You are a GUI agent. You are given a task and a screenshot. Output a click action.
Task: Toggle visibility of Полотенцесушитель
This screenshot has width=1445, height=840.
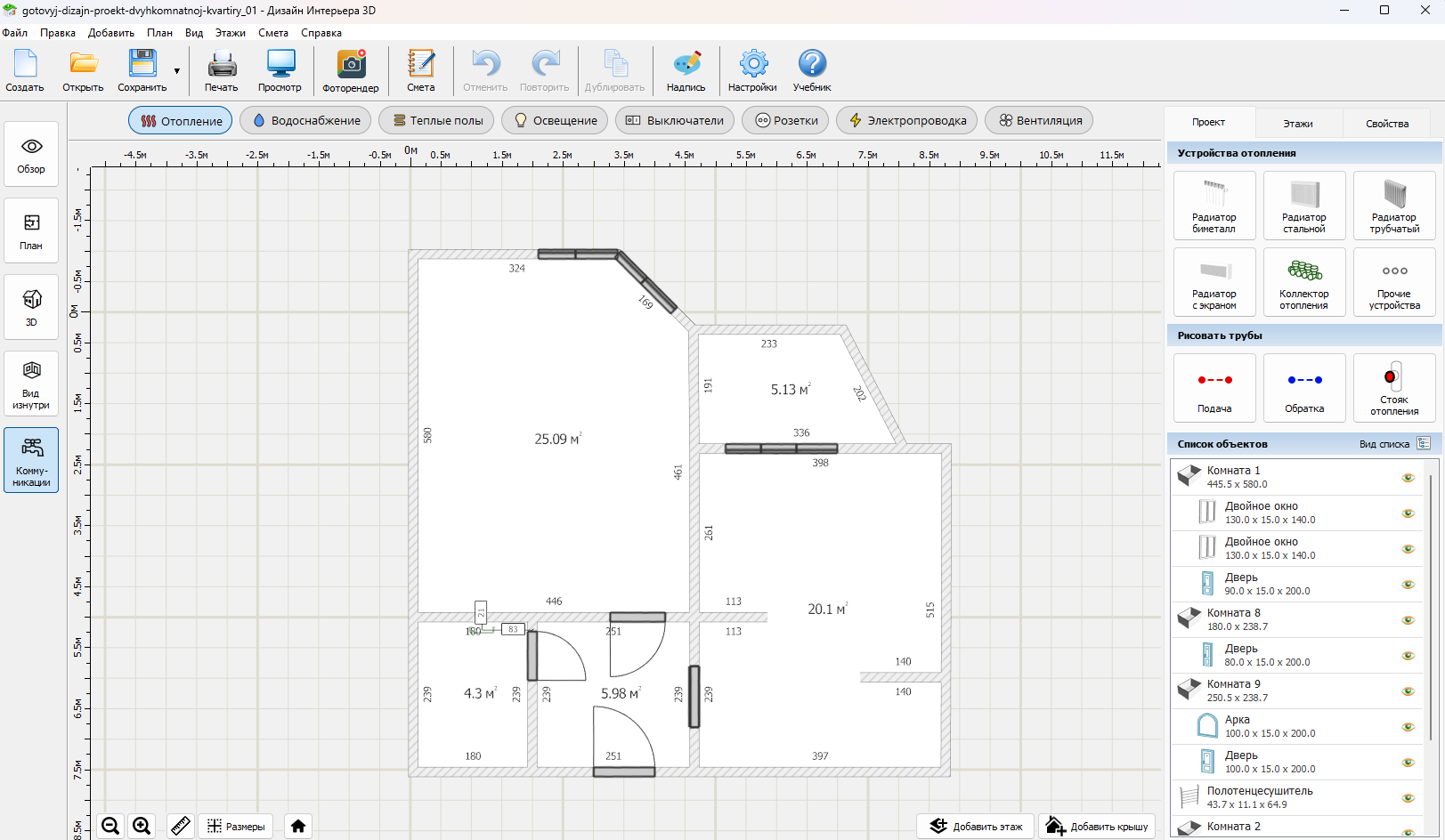click(x=1408, y=798)
